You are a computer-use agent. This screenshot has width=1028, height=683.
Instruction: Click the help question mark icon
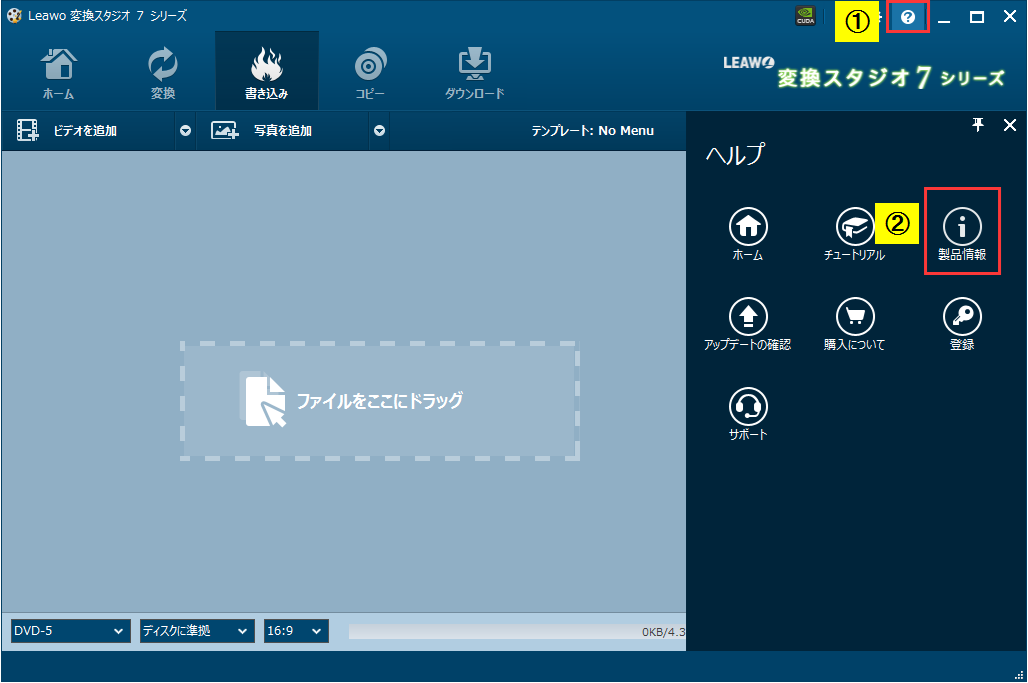908,17
